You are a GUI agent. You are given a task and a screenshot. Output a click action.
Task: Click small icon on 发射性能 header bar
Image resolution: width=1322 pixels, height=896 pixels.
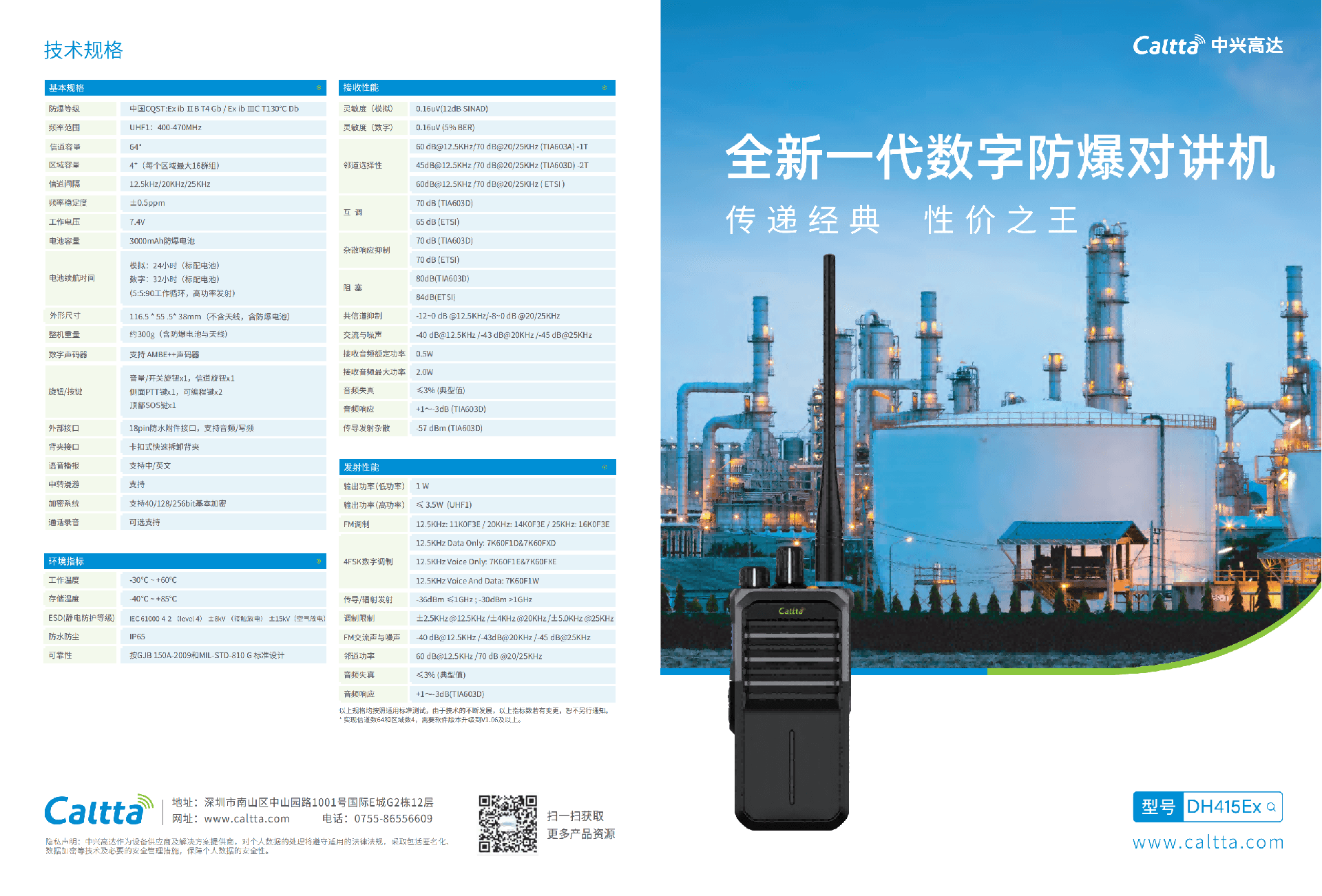(605, 467)
